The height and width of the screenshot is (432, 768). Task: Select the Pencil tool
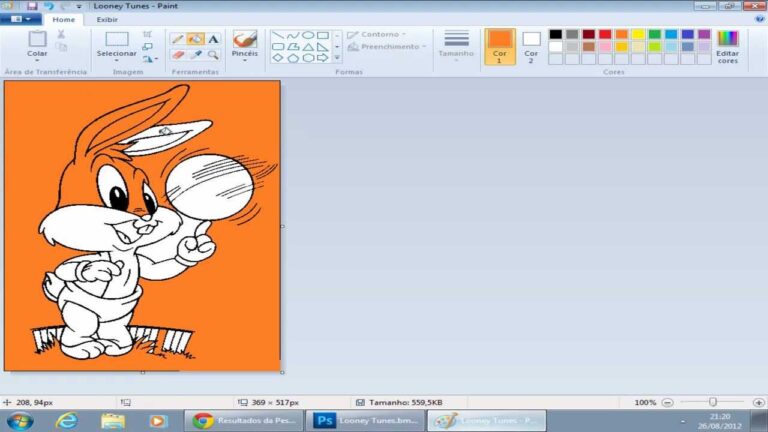pyautogui.click(x=178, y=39)
